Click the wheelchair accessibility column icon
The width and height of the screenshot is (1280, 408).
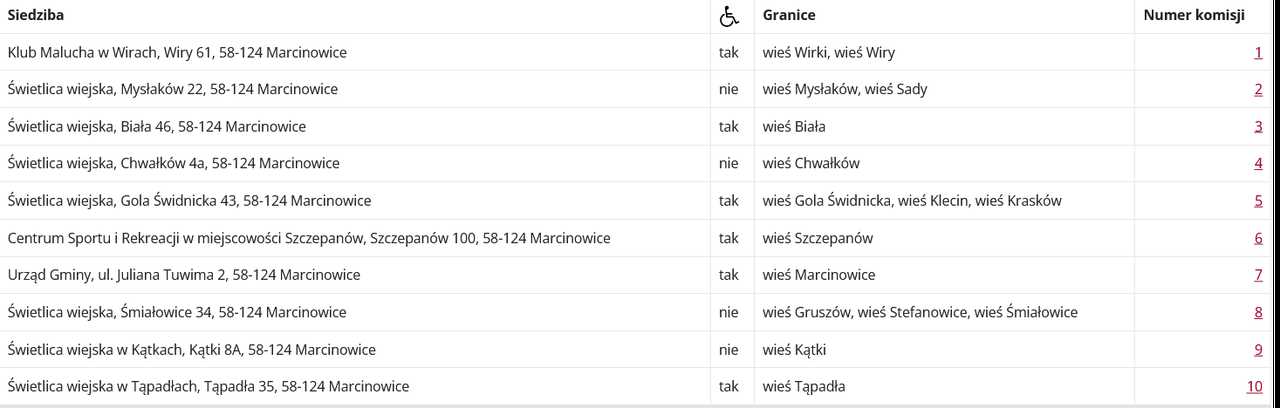coord(729,16)
